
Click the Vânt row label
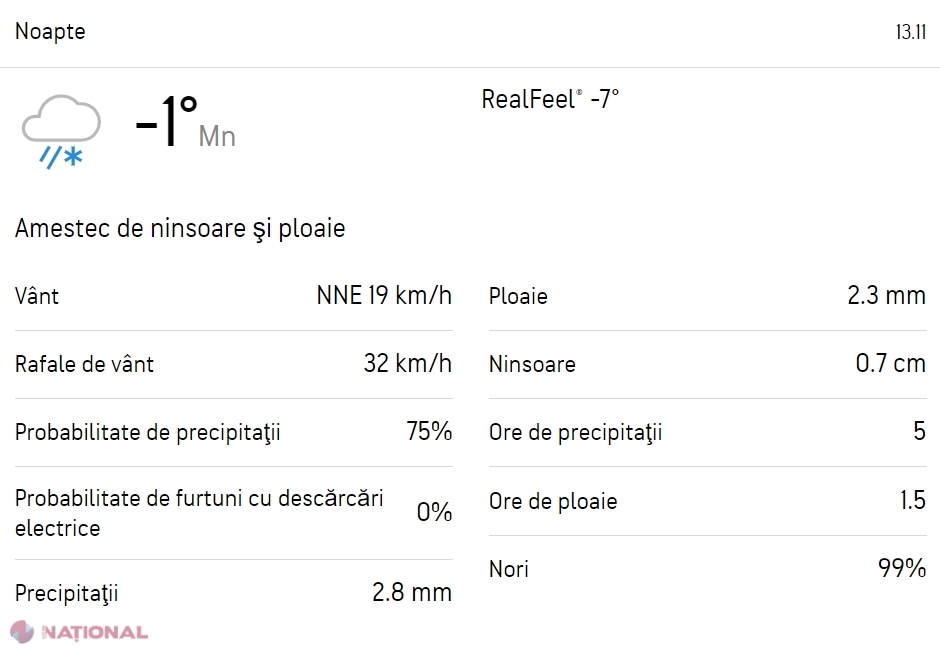[37, 296]
